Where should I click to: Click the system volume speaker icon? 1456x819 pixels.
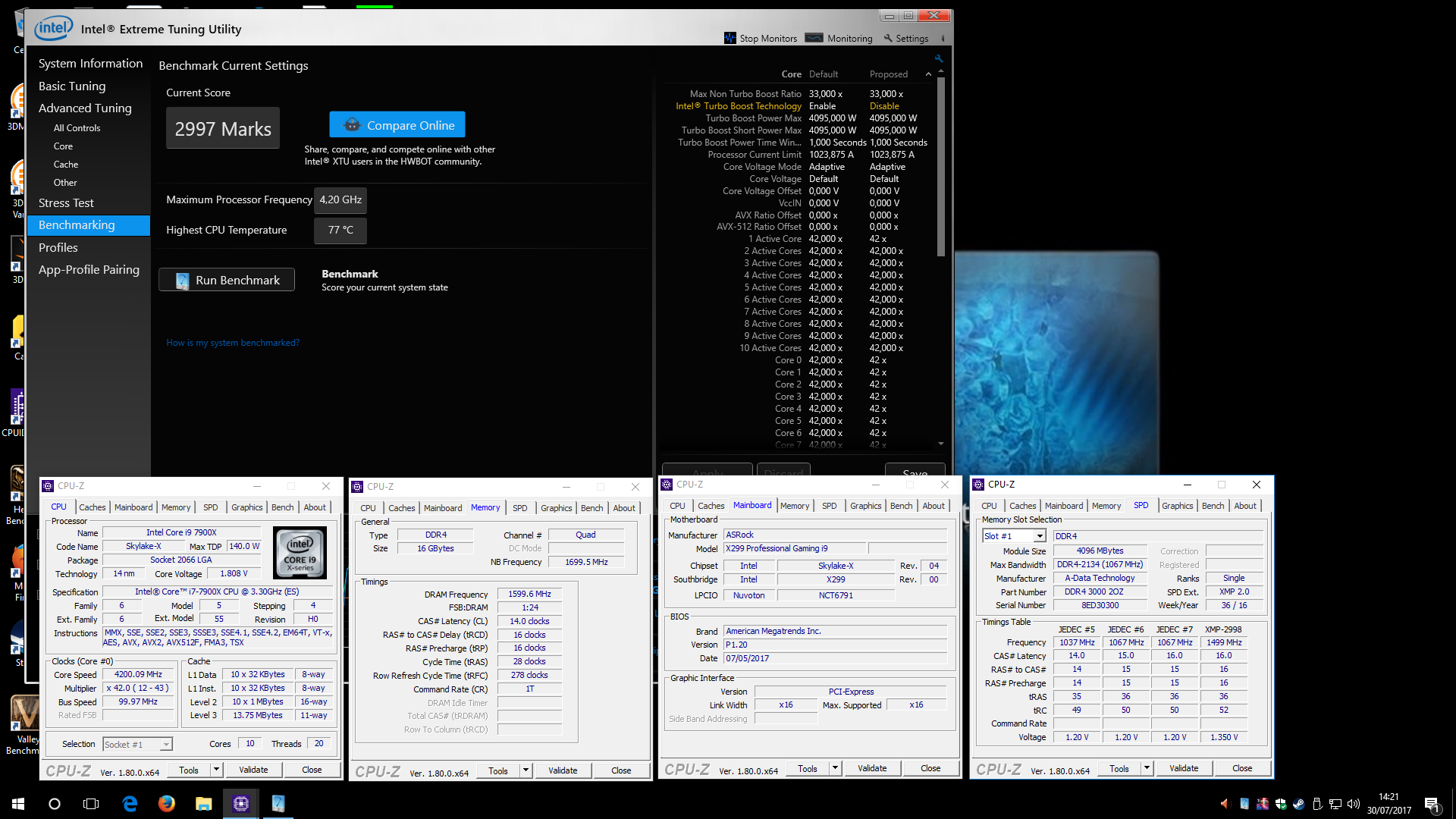(x=1354, y=804)
